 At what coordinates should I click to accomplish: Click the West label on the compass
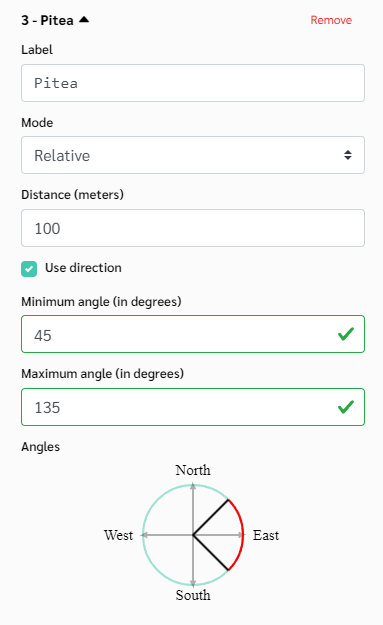tap(118, 535)
